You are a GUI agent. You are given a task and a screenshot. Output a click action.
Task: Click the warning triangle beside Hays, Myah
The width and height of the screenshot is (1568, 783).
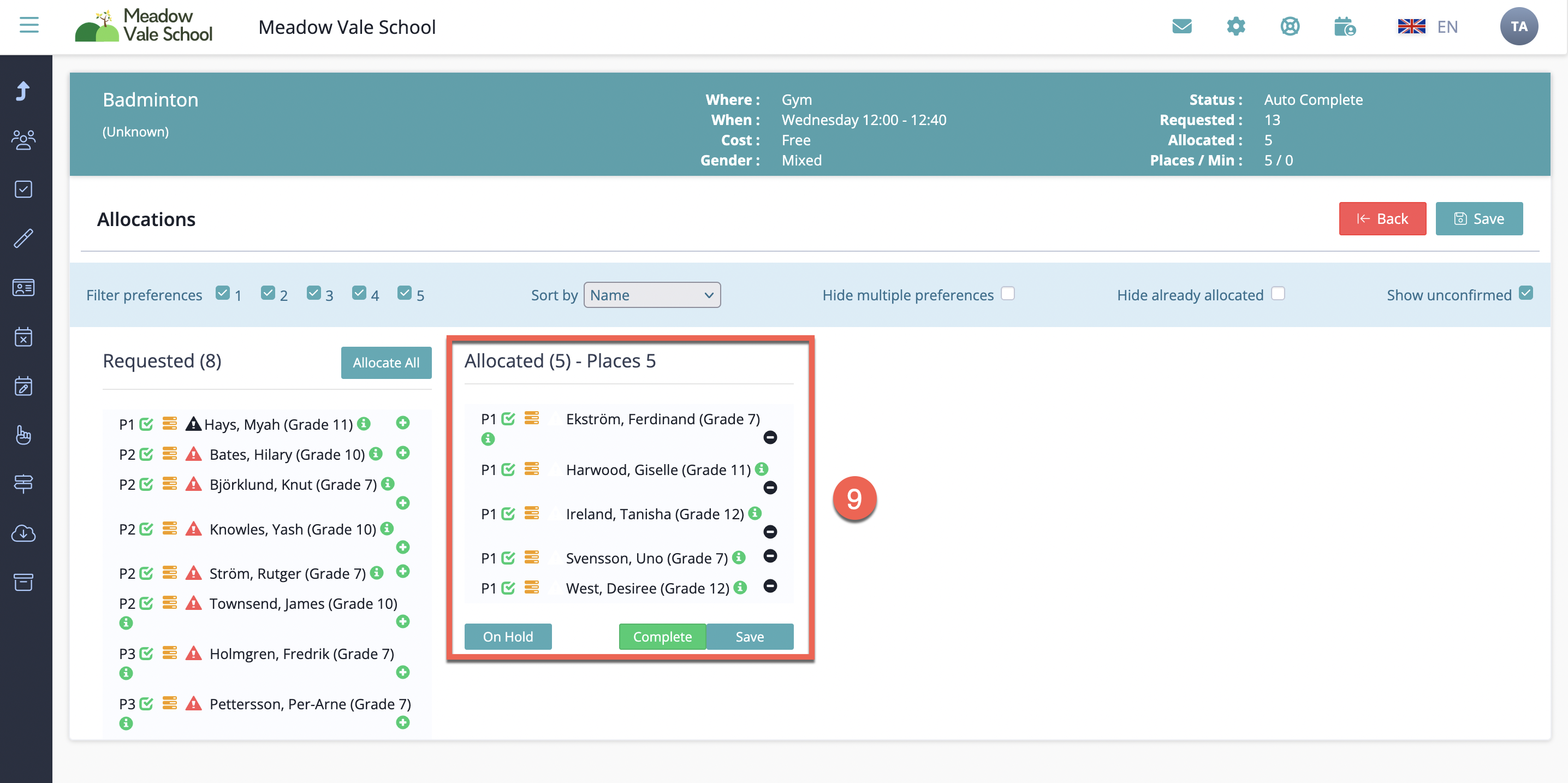coord(193,424)
